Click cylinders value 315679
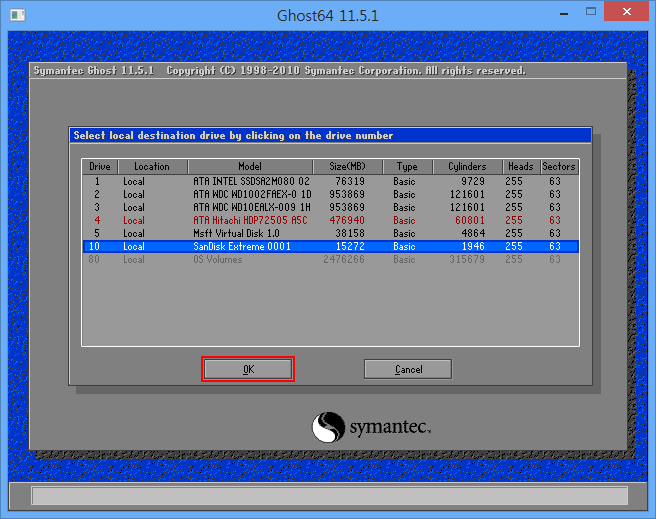The image size is (656, 519). (467, 259)
